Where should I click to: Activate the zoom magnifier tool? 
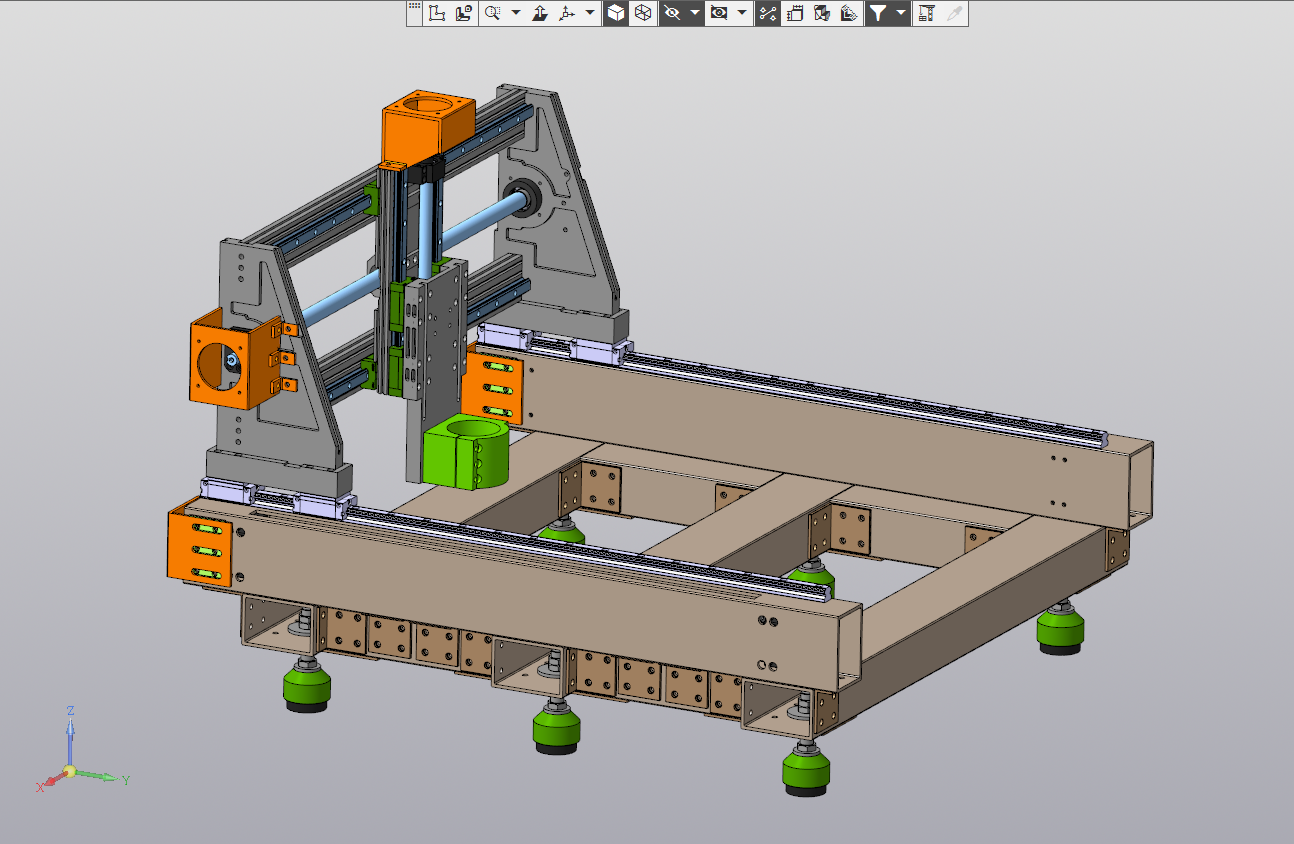[x=493, y=14]
